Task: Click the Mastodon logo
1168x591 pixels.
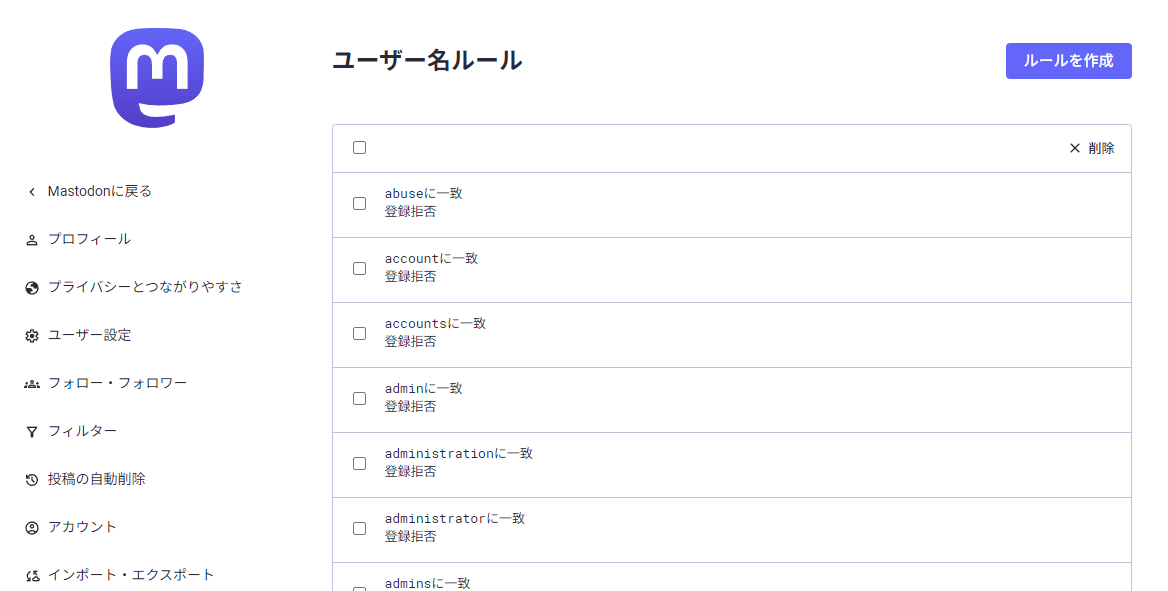Action: pos(157,77)
